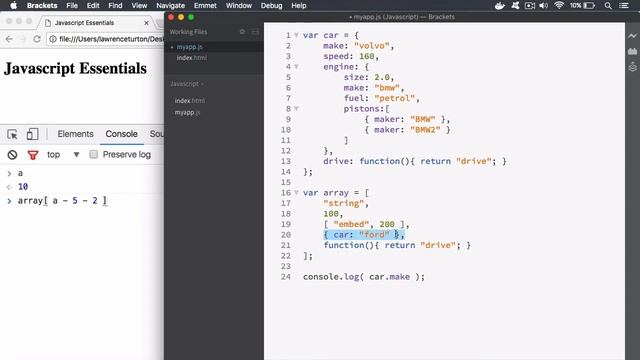Open the Brackets application menu
Screen dimensions: 640x360
42,5
